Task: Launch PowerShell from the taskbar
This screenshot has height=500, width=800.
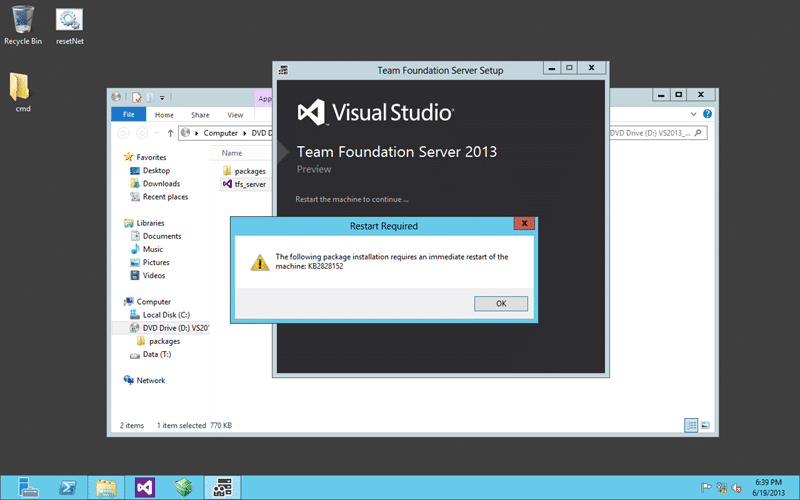Action: 67,487
